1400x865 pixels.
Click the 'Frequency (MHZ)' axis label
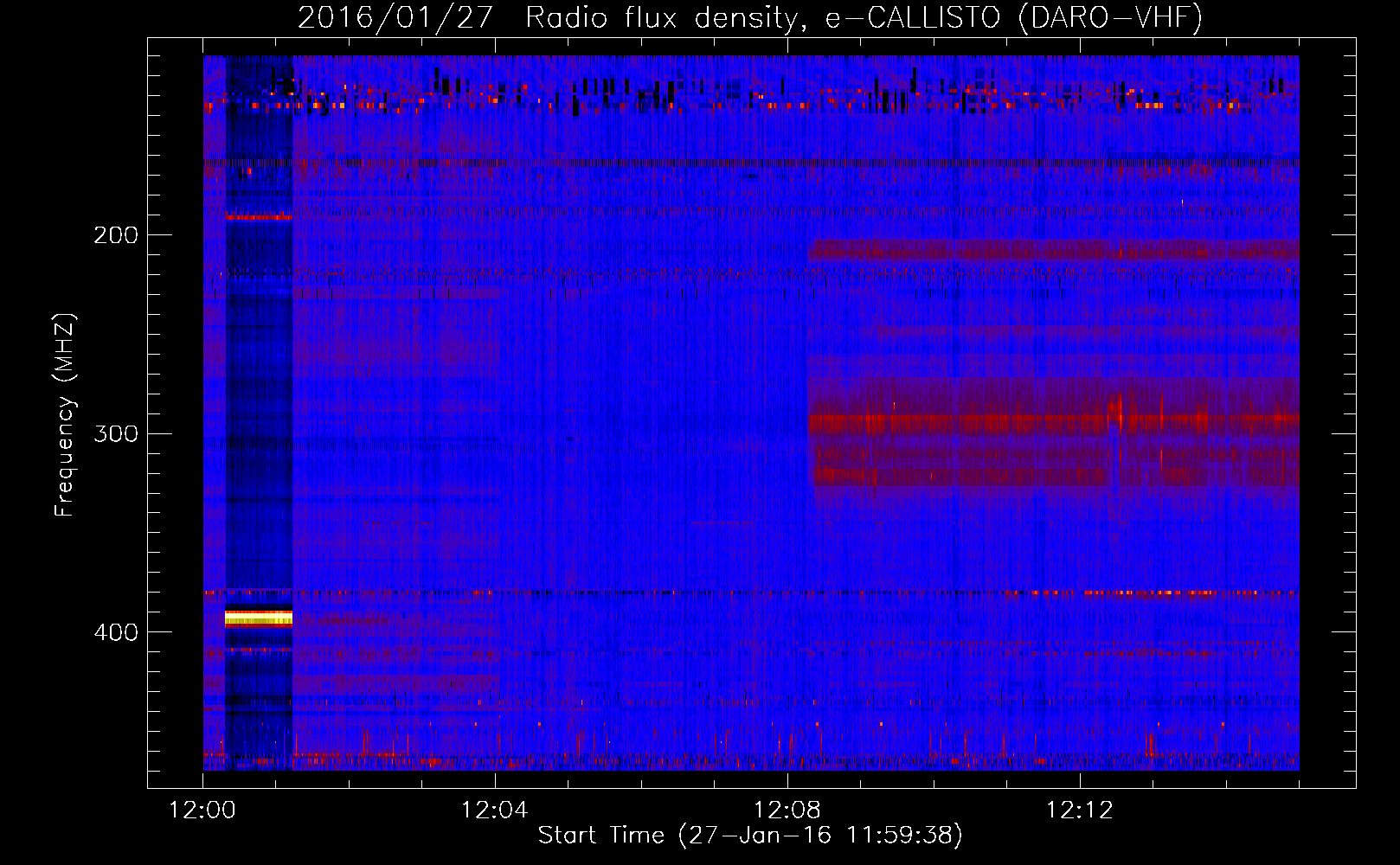pyautogui.click(x=65, y=415)
